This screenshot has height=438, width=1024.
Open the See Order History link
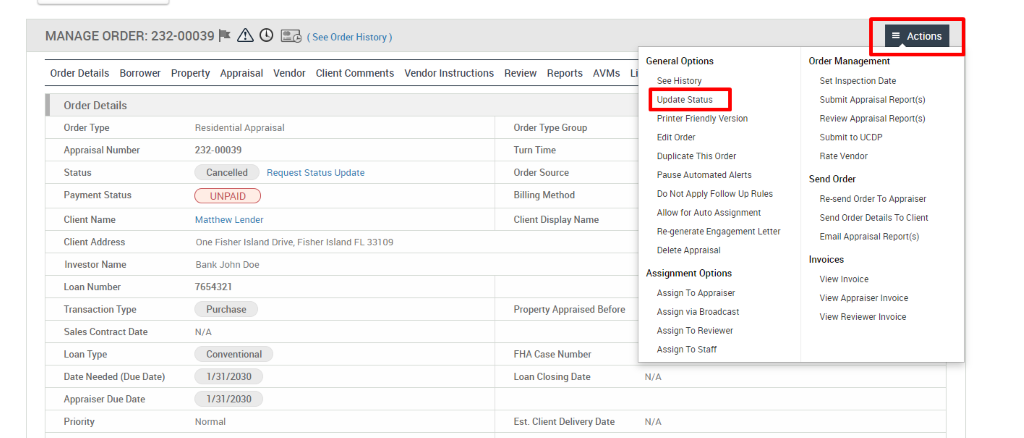click(349, 37)
